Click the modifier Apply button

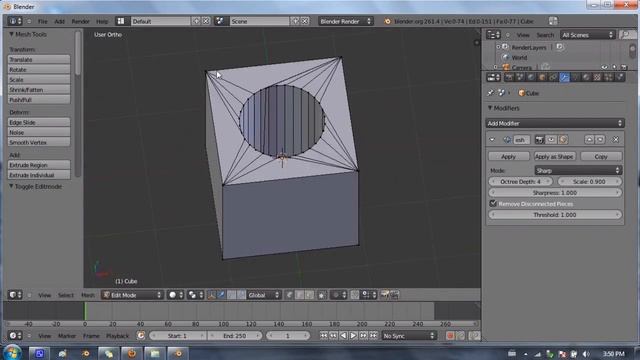(x=509, y=156)
